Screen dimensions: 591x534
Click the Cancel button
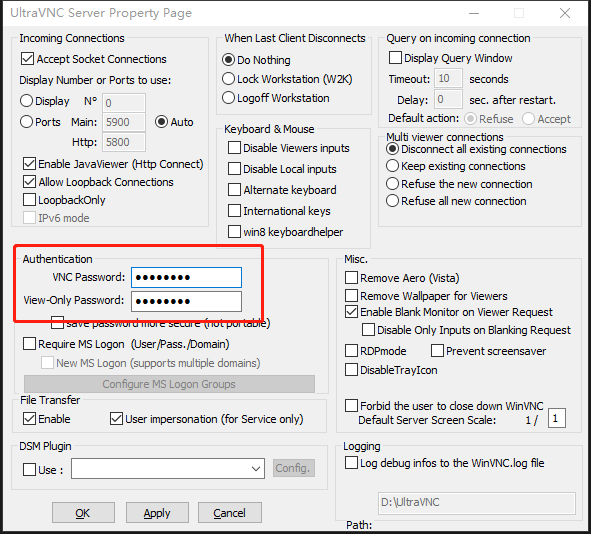click(x=230, y=513)
